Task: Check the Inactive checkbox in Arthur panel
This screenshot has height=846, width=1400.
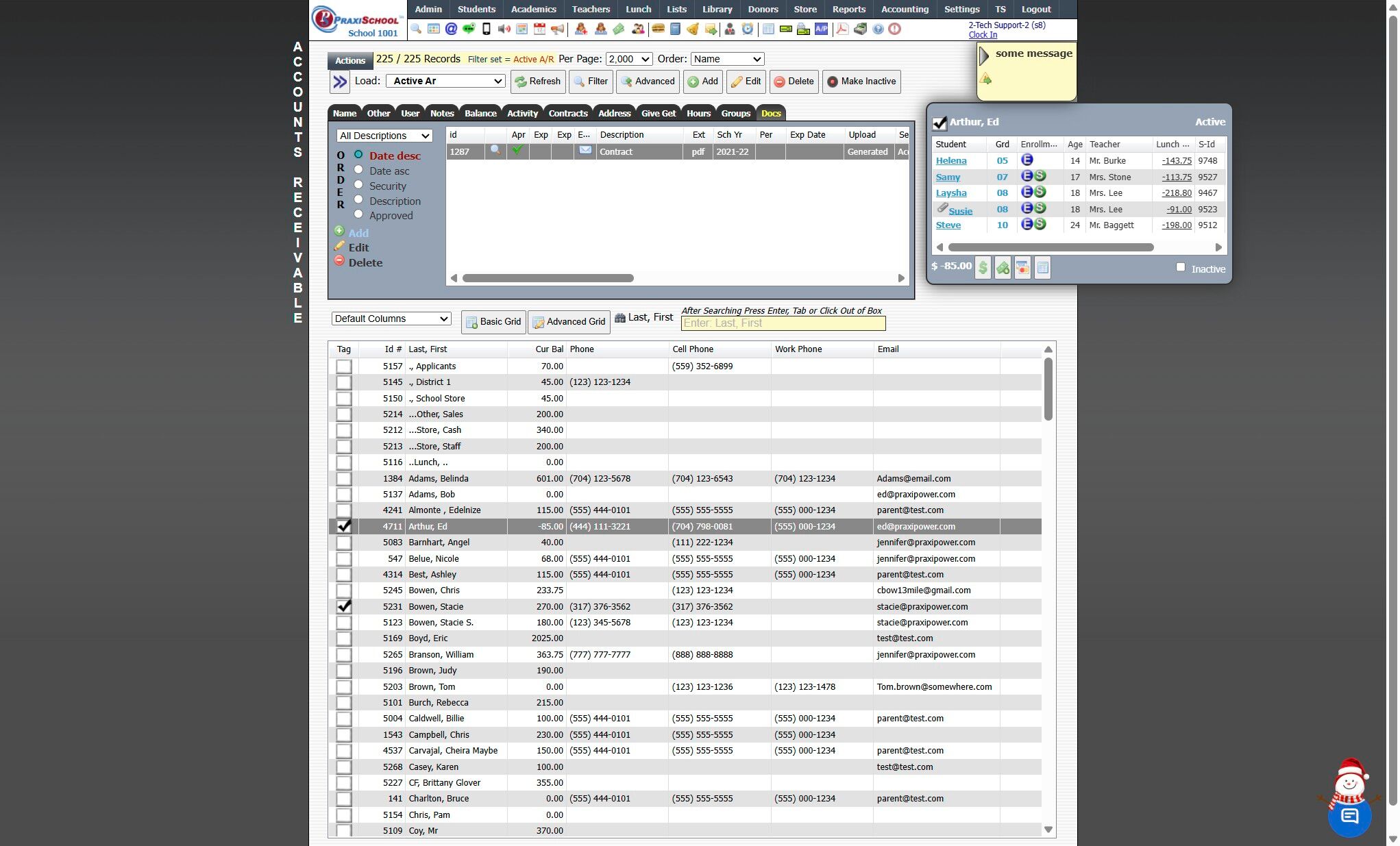Action: 1180,267
